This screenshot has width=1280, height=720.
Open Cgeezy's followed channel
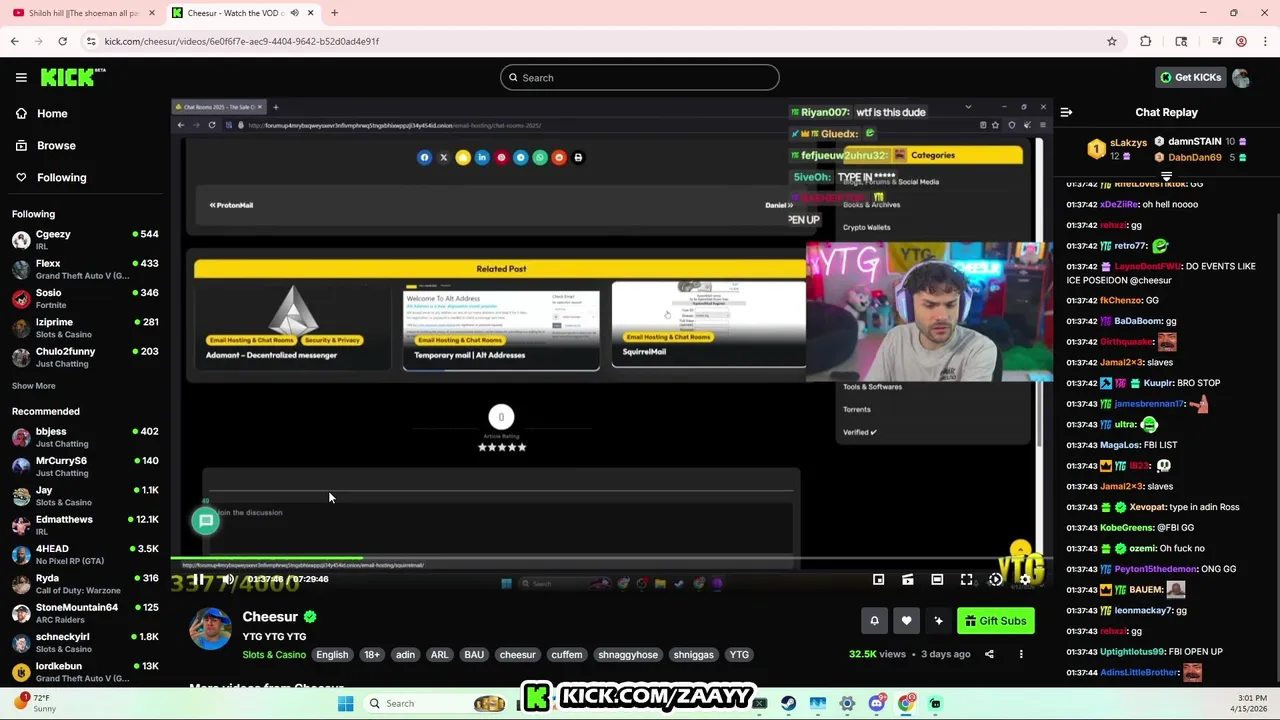tap(85, 240)
